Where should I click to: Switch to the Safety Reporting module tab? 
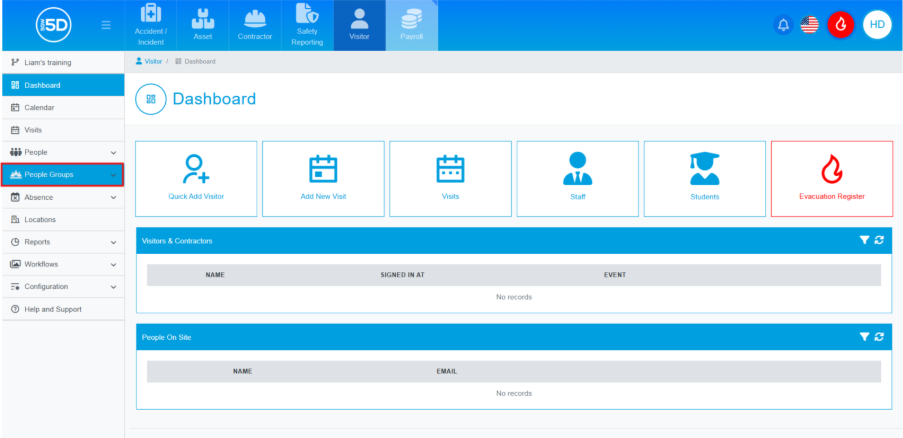[307, 26]
